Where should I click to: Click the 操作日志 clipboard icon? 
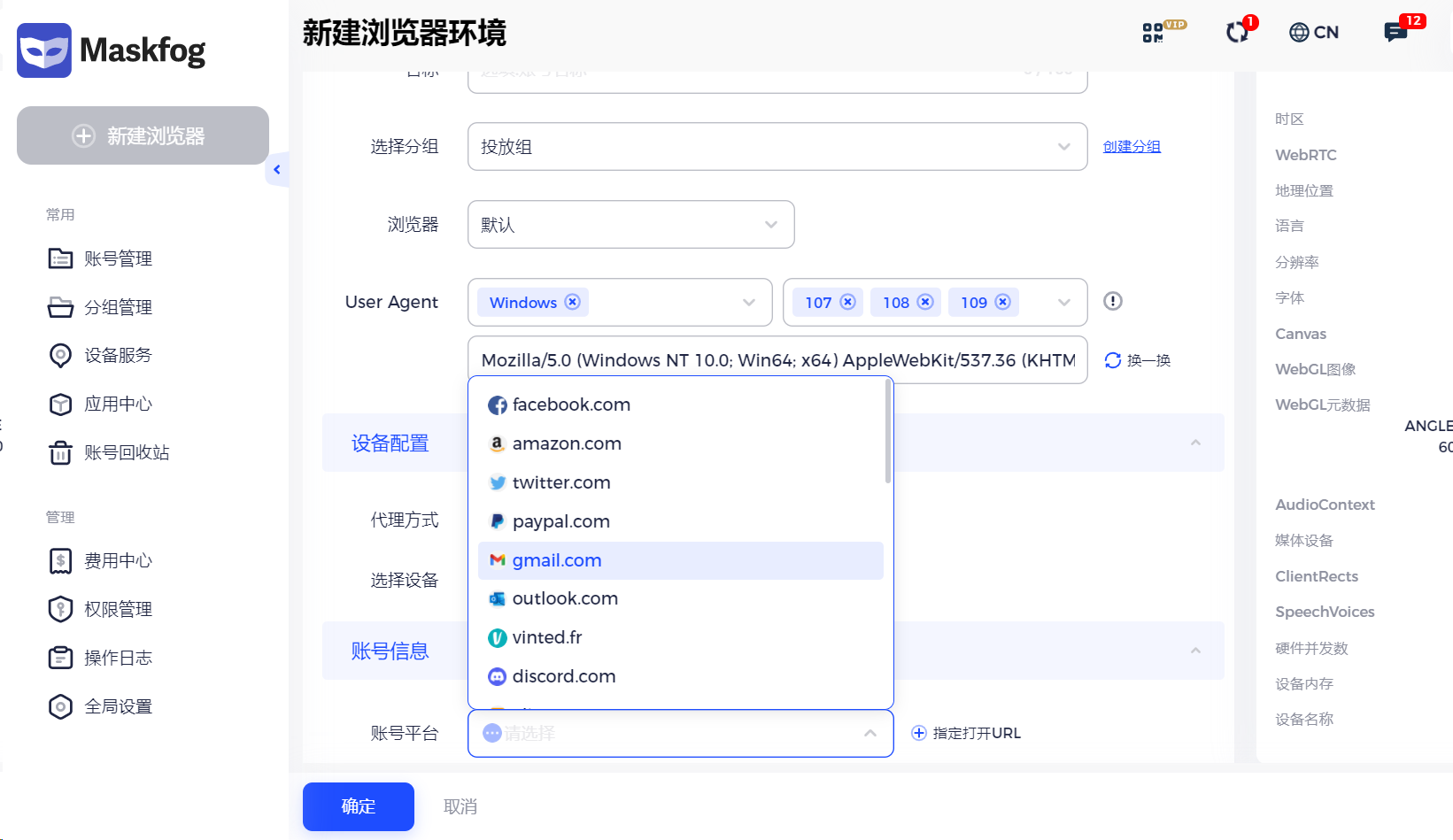tap(60, 658)
